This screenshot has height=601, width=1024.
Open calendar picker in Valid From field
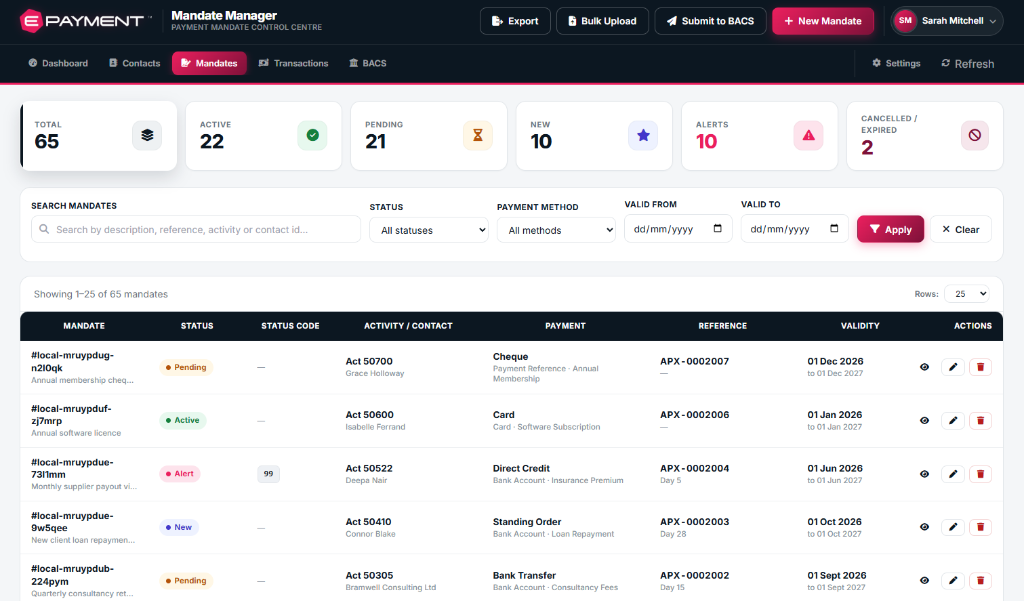click(x=718, y=229)
